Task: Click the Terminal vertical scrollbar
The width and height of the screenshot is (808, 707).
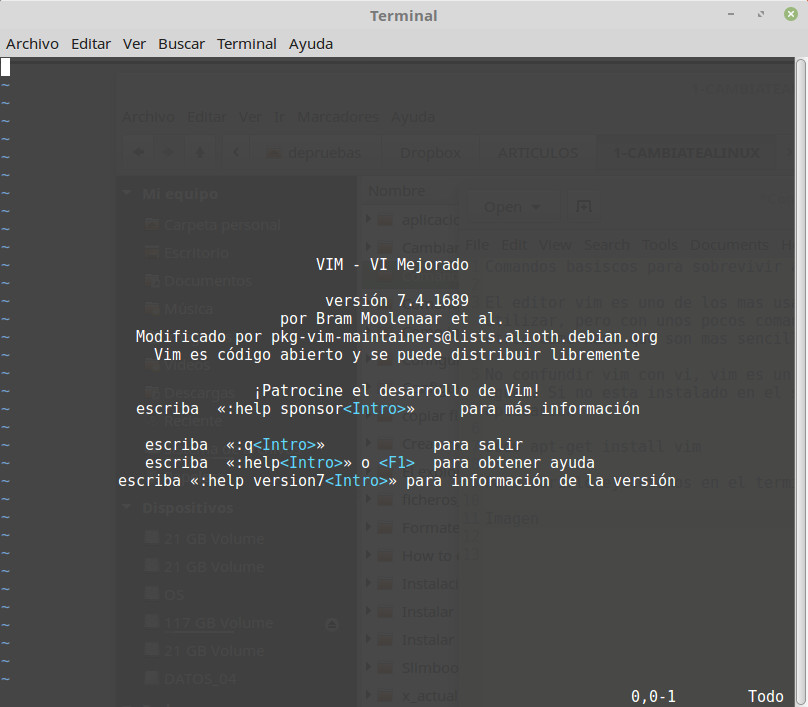Action: pos(801,381)
